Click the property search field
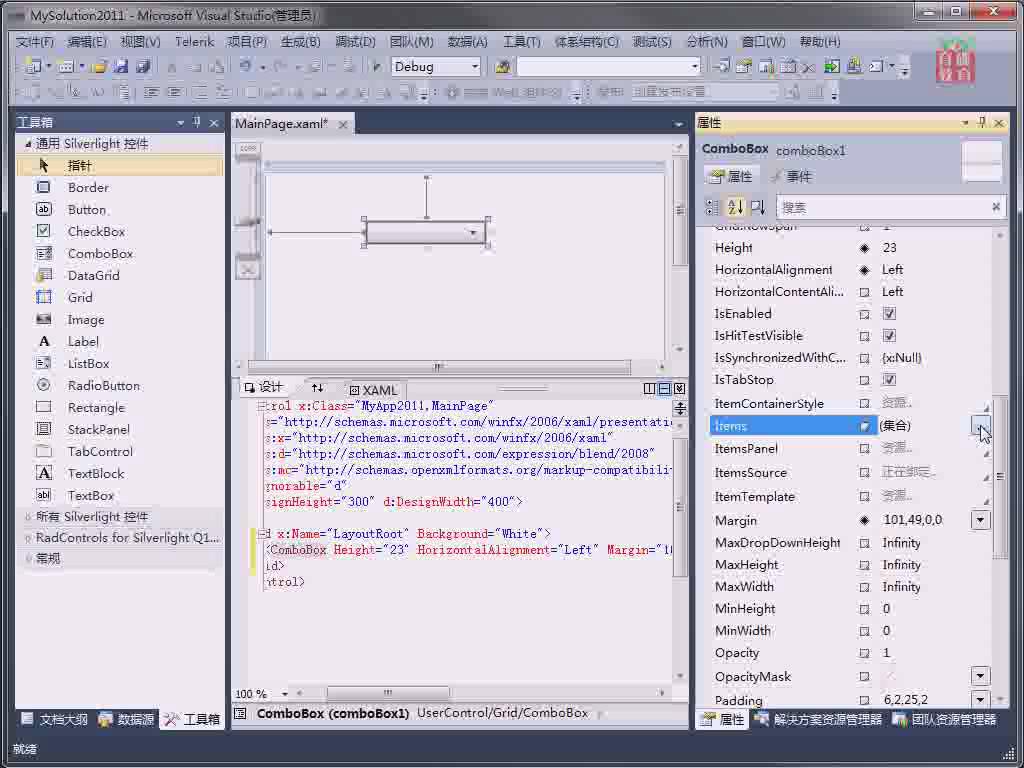The image size is (1024, 768). [x=883, y=207]
